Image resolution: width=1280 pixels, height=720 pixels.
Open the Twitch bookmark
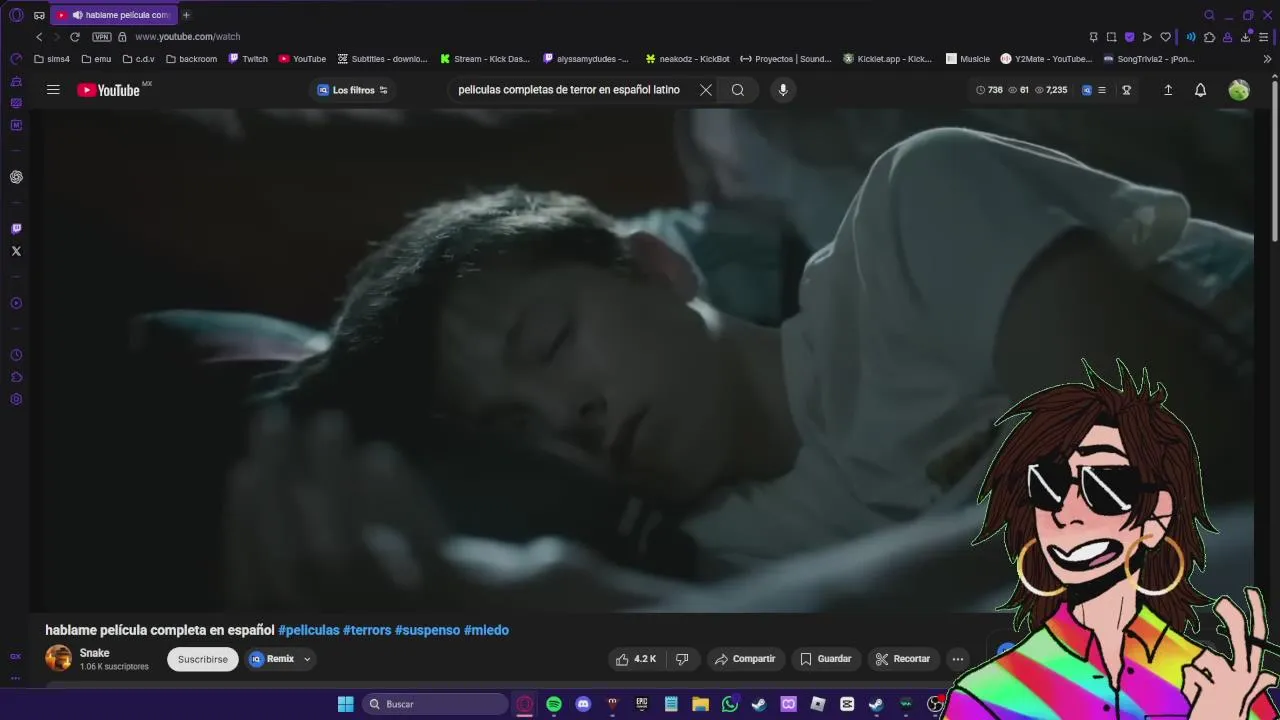coord(249,59)
